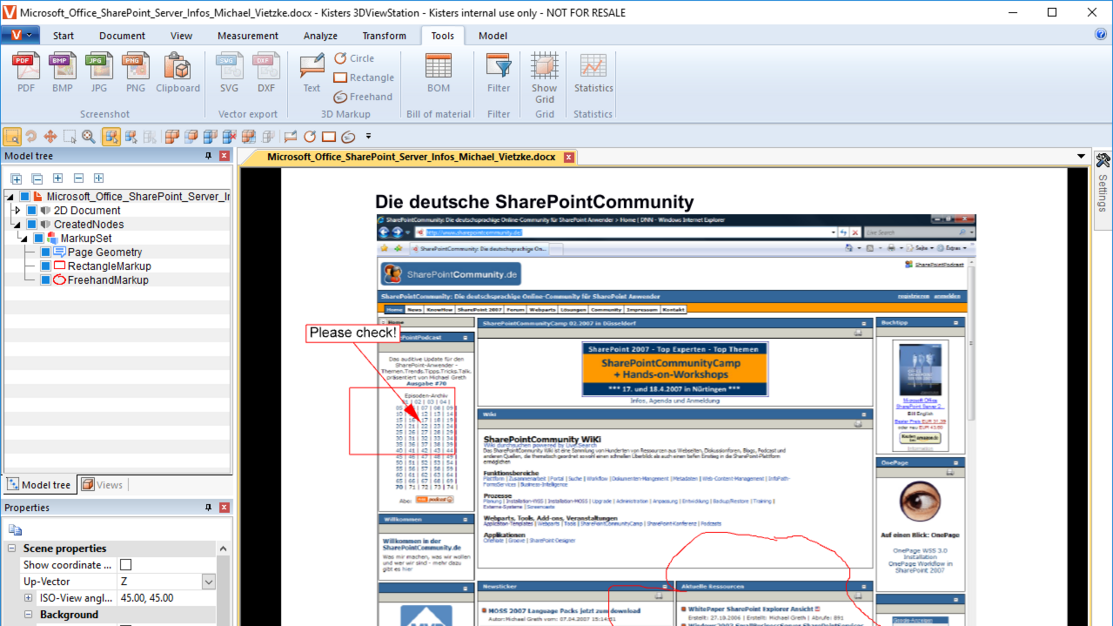Activate the zoom-area tool in quick toolbar
1113x626 pixels.
pos(12,136)
